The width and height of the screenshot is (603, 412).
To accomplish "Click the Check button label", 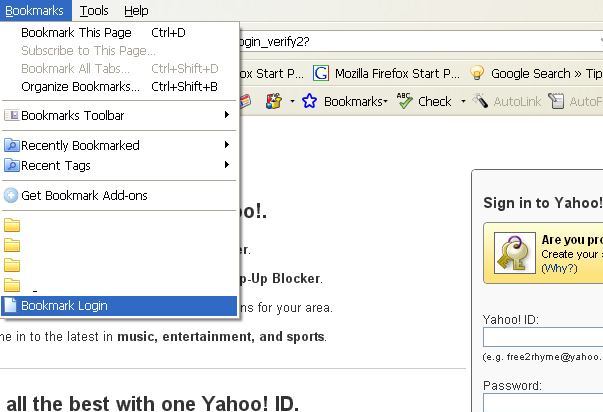I will [x=435, y=102].
